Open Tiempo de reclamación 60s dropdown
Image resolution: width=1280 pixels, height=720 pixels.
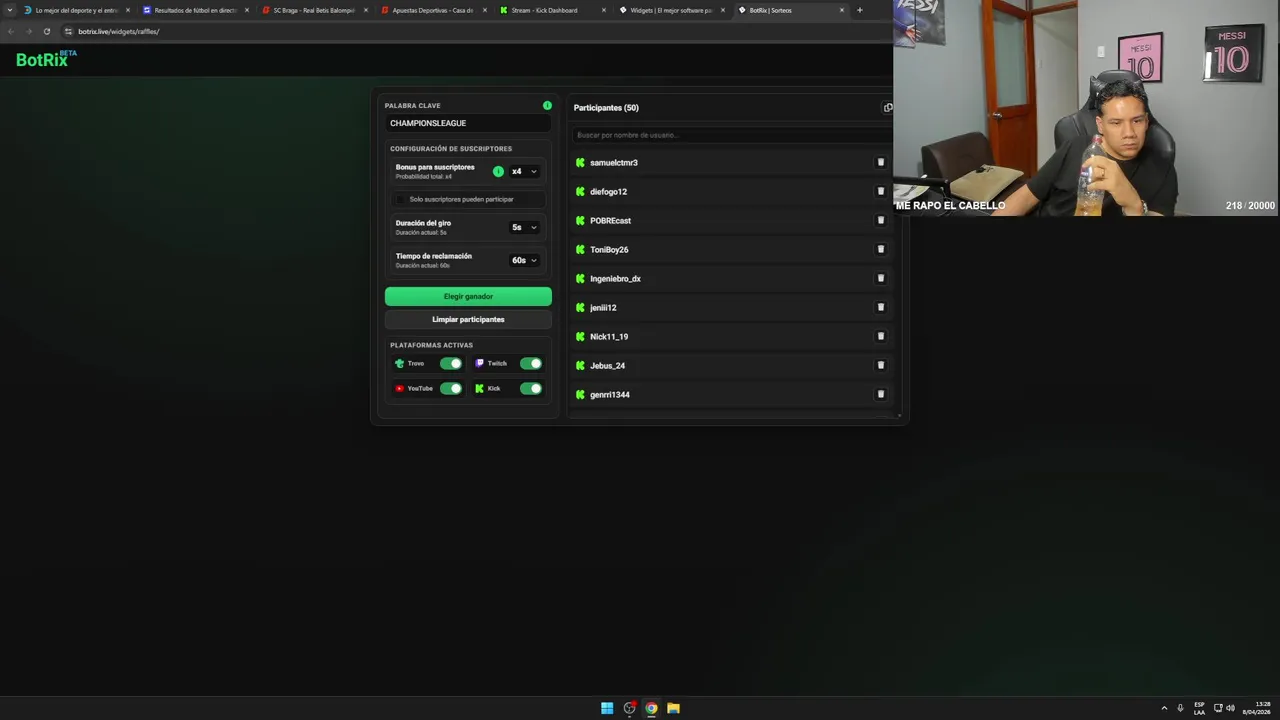(x=524, y=260)
